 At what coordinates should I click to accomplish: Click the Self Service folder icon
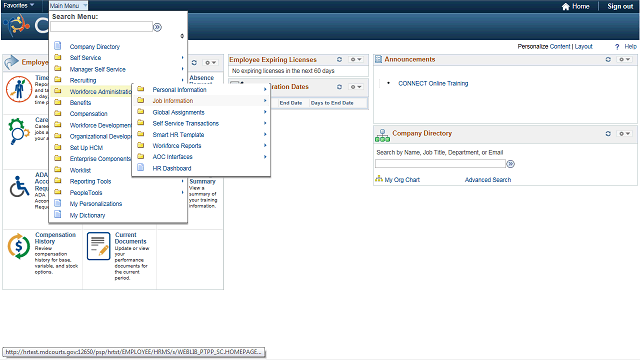(58, 57)
